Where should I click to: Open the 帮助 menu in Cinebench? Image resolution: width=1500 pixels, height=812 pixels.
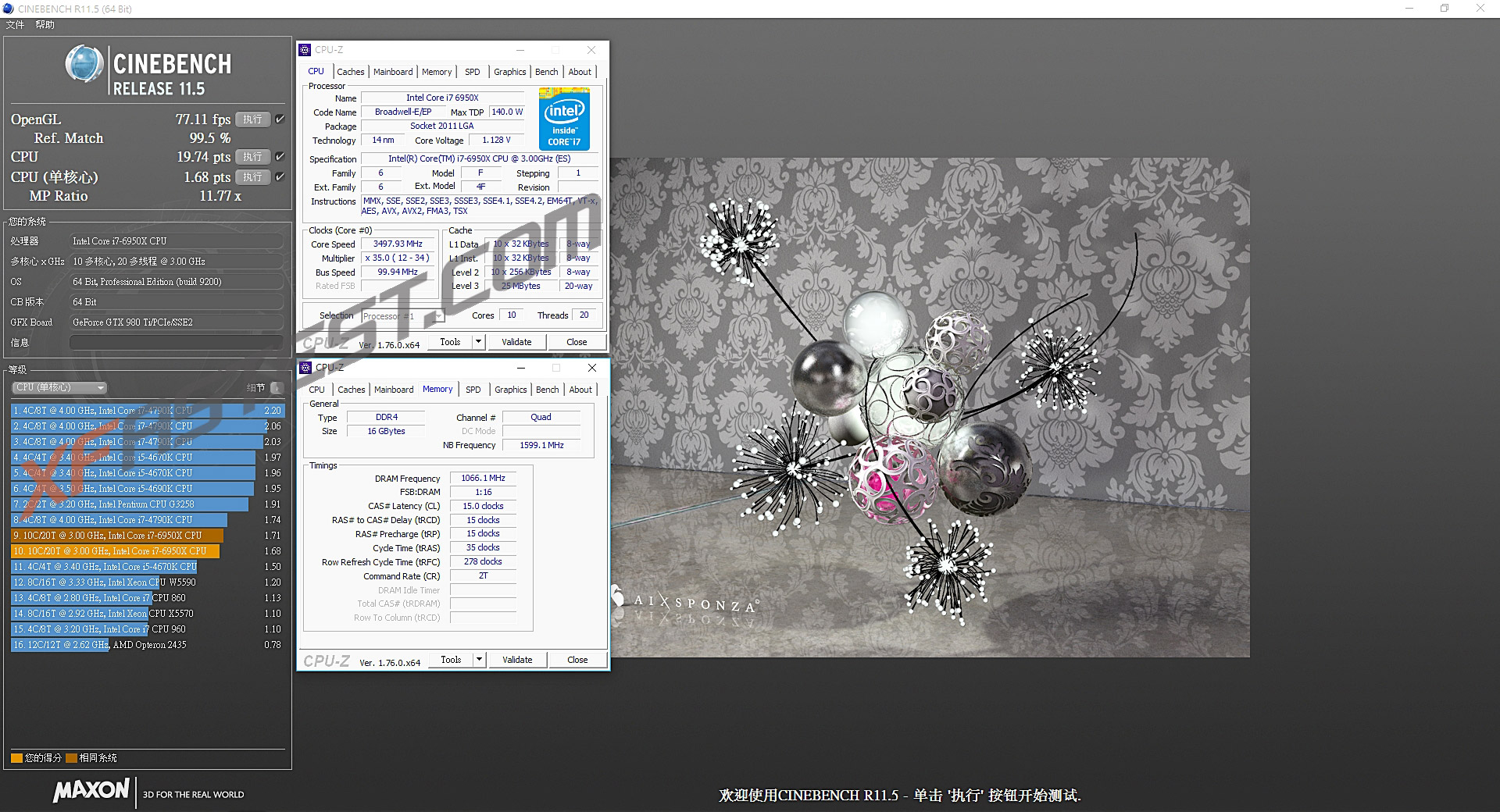point(45,25)
